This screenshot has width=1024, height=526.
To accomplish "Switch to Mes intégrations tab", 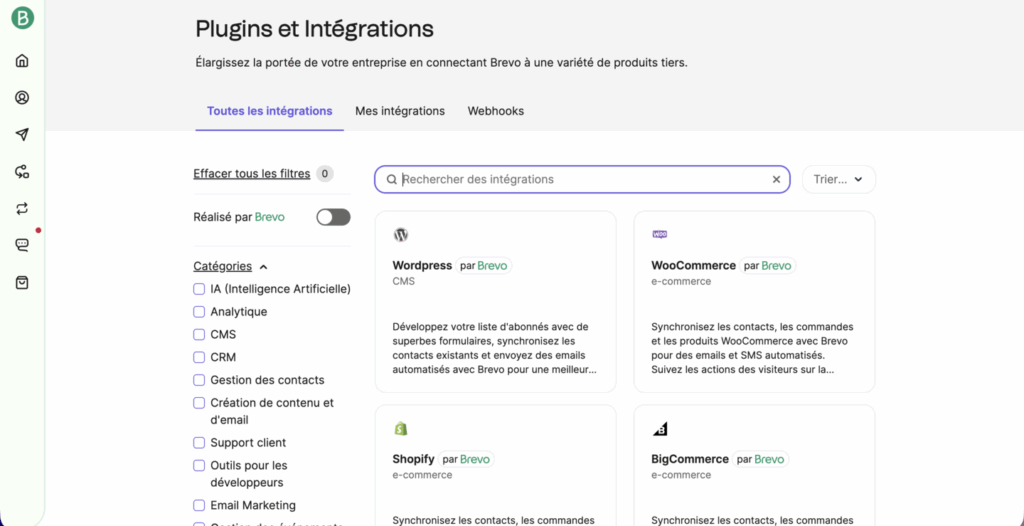I will (400, 111).
